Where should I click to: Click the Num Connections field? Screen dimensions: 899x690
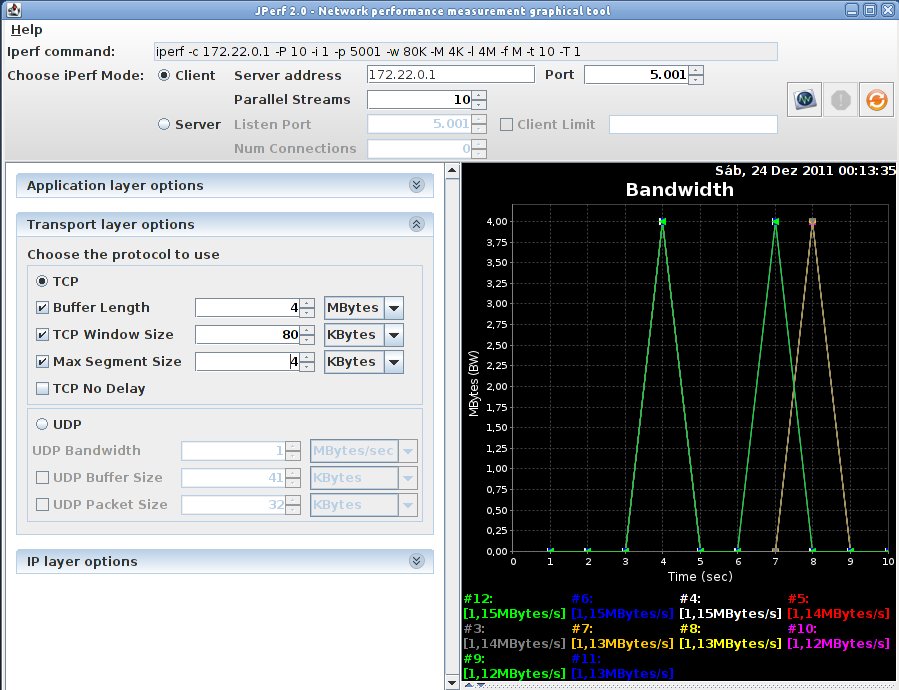pyautogui.click(x=419, y=149)
